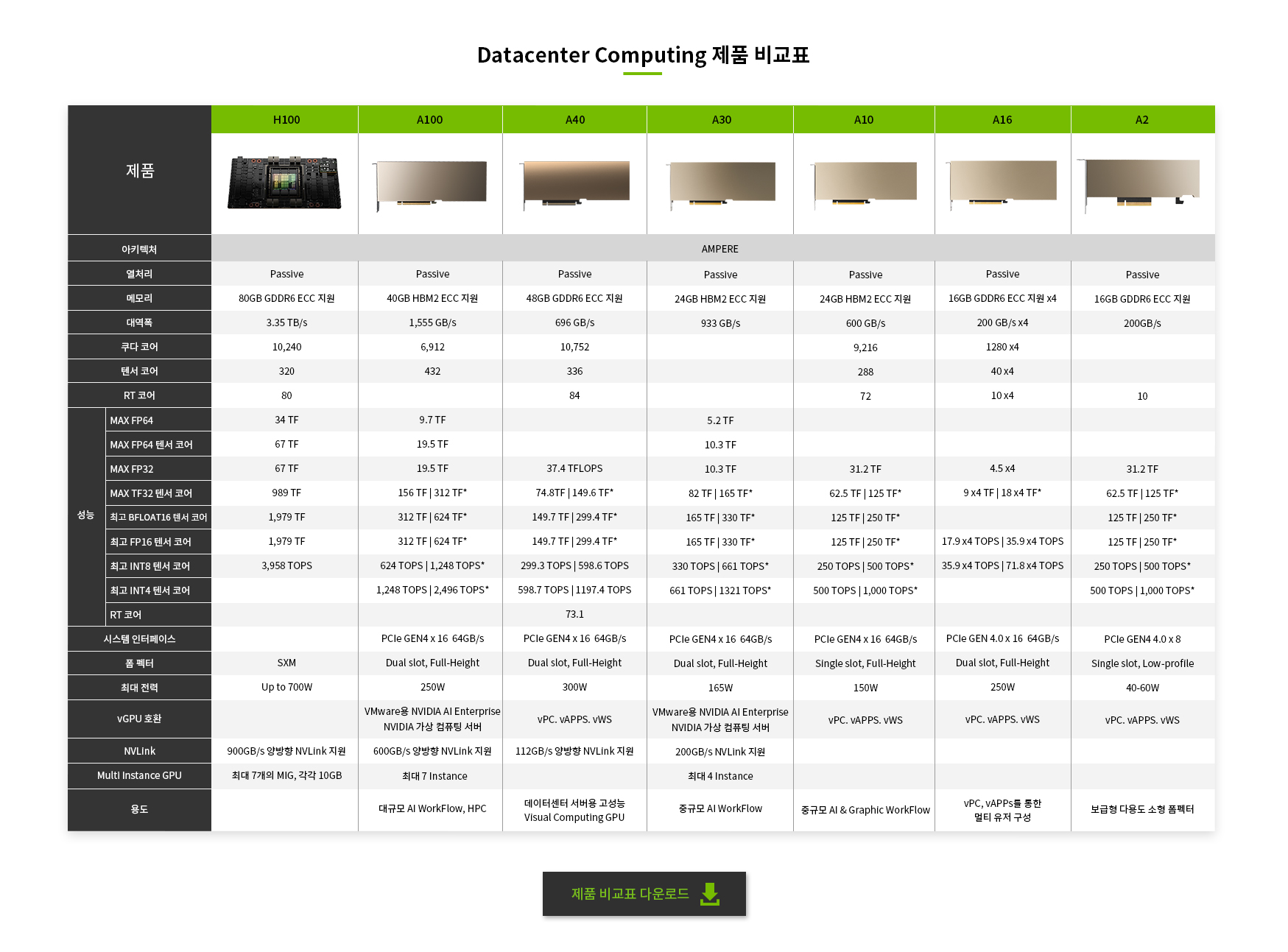Click the 200GB/s NVLink 지원 cell
Viewport: 1288px width, 952px height.
[x=720, y=752]
